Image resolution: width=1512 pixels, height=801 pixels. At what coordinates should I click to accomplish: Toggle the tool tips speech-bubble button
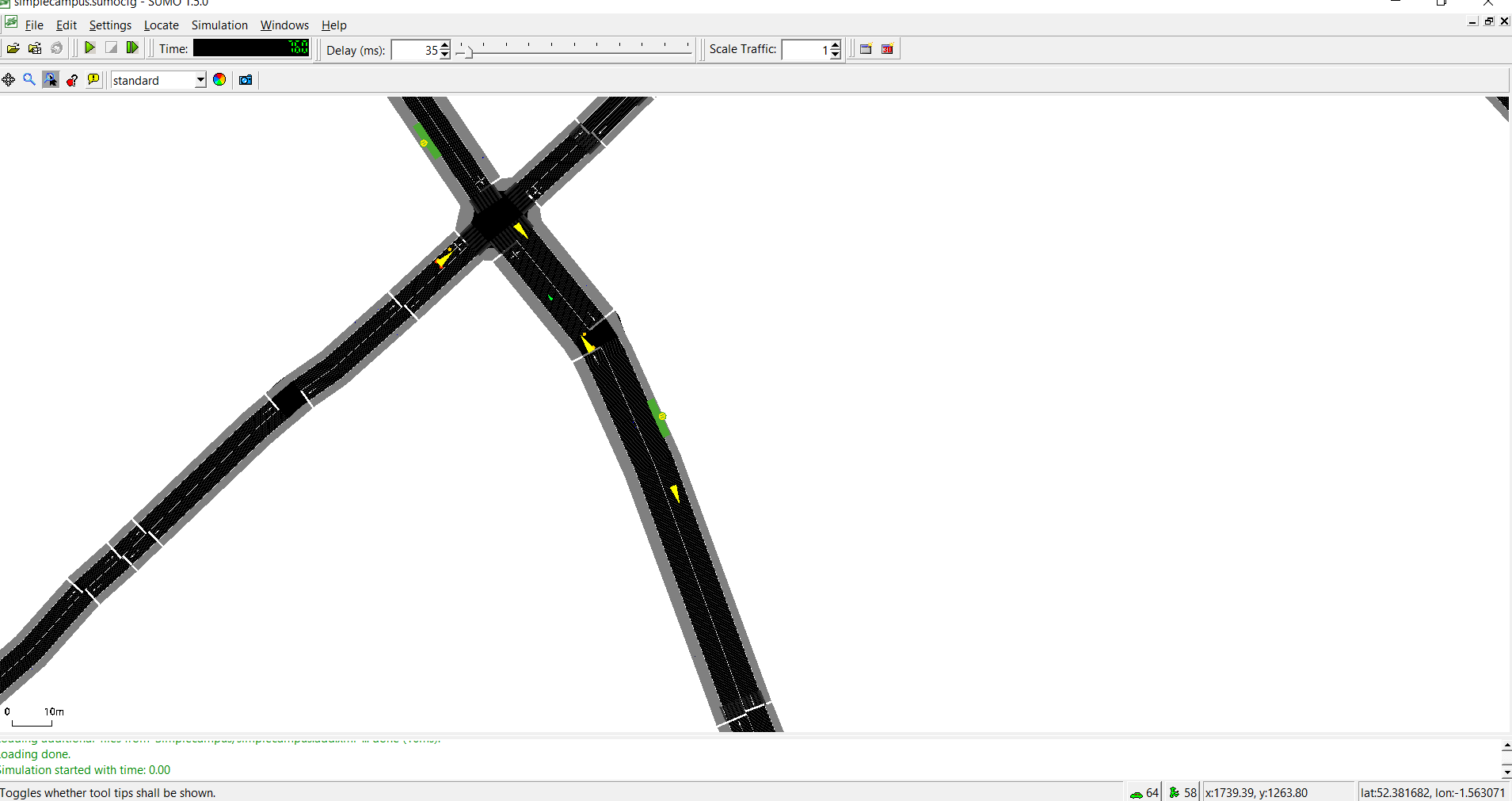pyautogui.click(x=93, y=80)
